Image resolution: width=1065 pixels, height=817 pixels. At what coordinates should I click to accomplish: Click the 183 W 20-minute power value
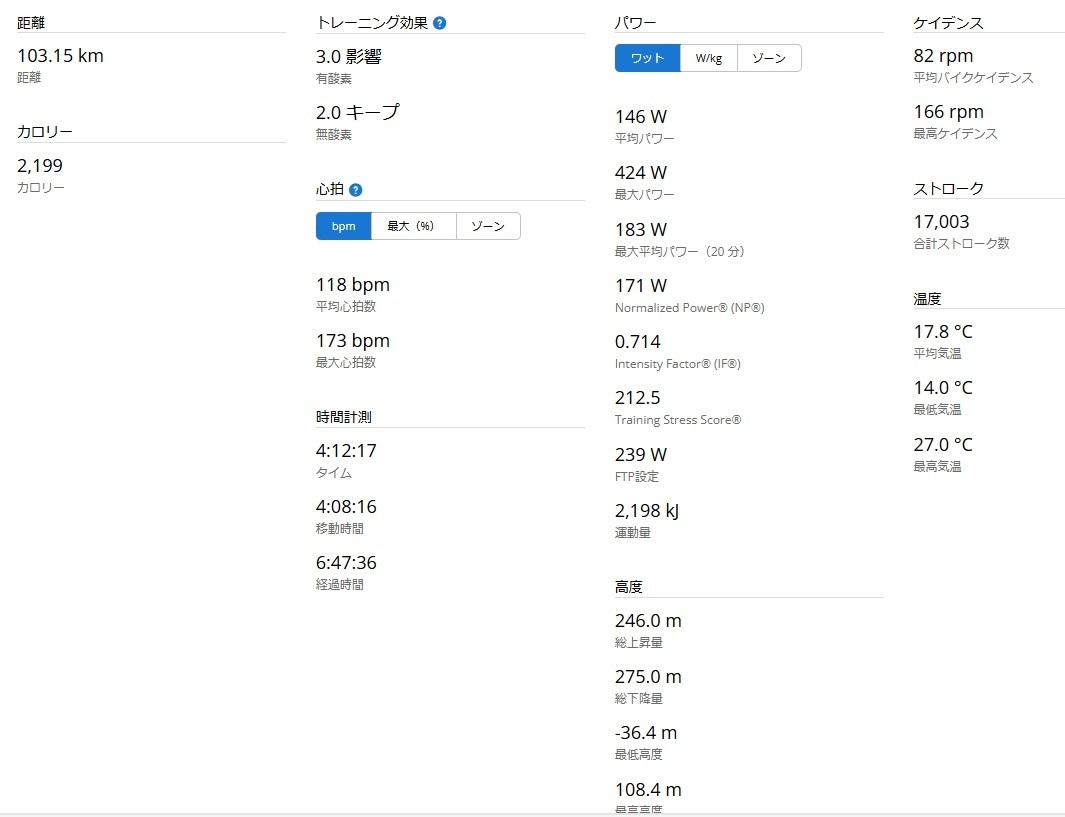coord(641,230)
